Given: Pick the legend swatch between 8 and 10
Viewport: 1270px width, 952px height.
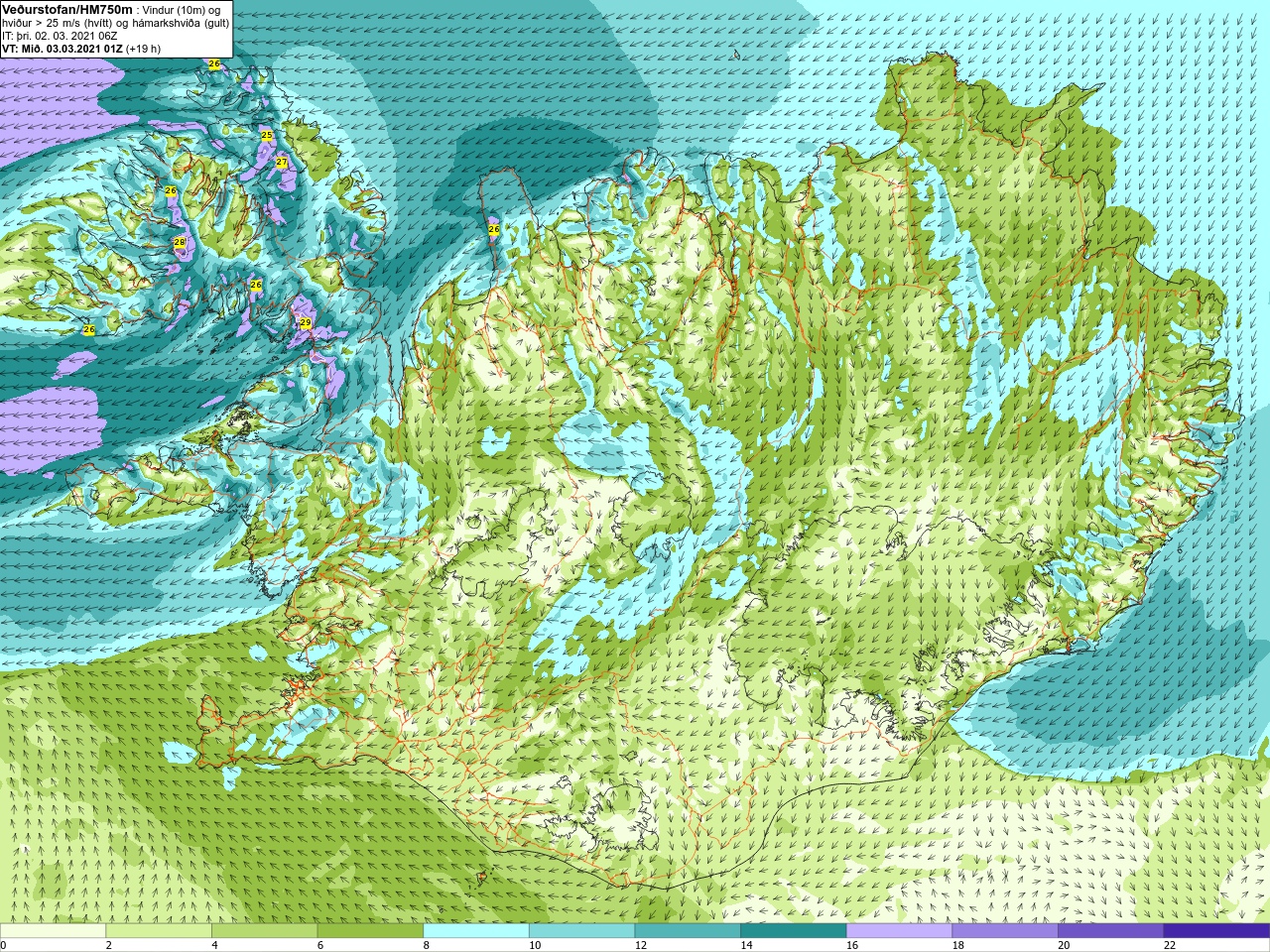Looking at the screenshot, I should (x=476, y=930).
